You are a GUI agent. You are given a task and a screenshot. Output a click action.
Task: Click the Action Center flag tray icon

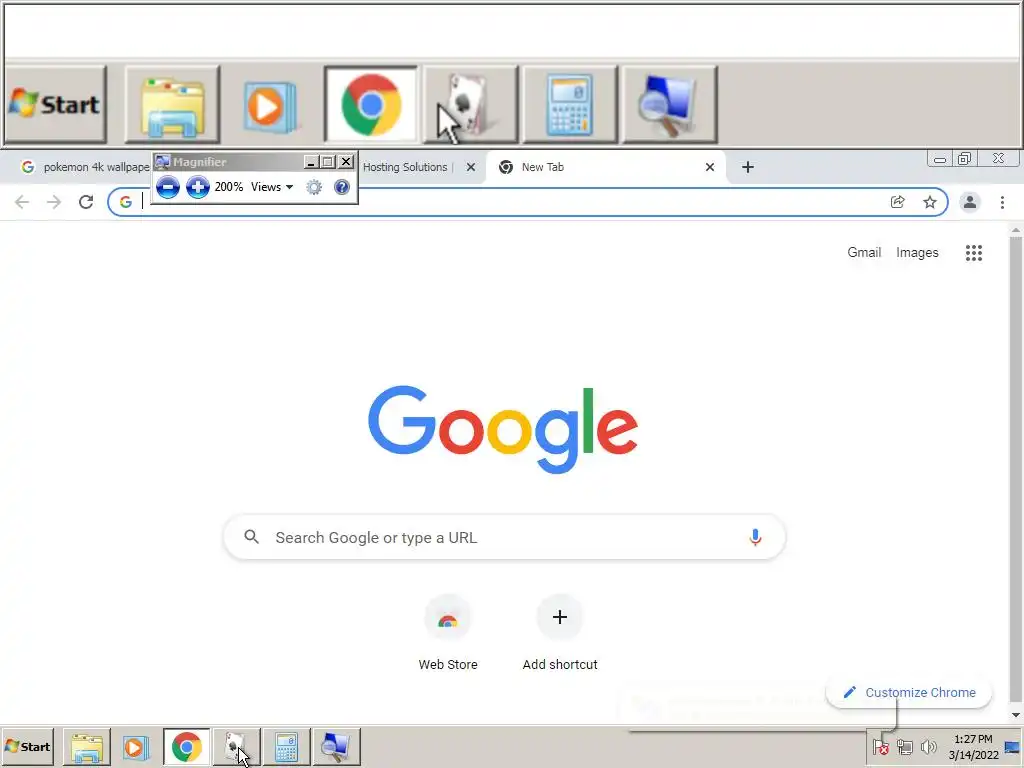click(880, 746)
